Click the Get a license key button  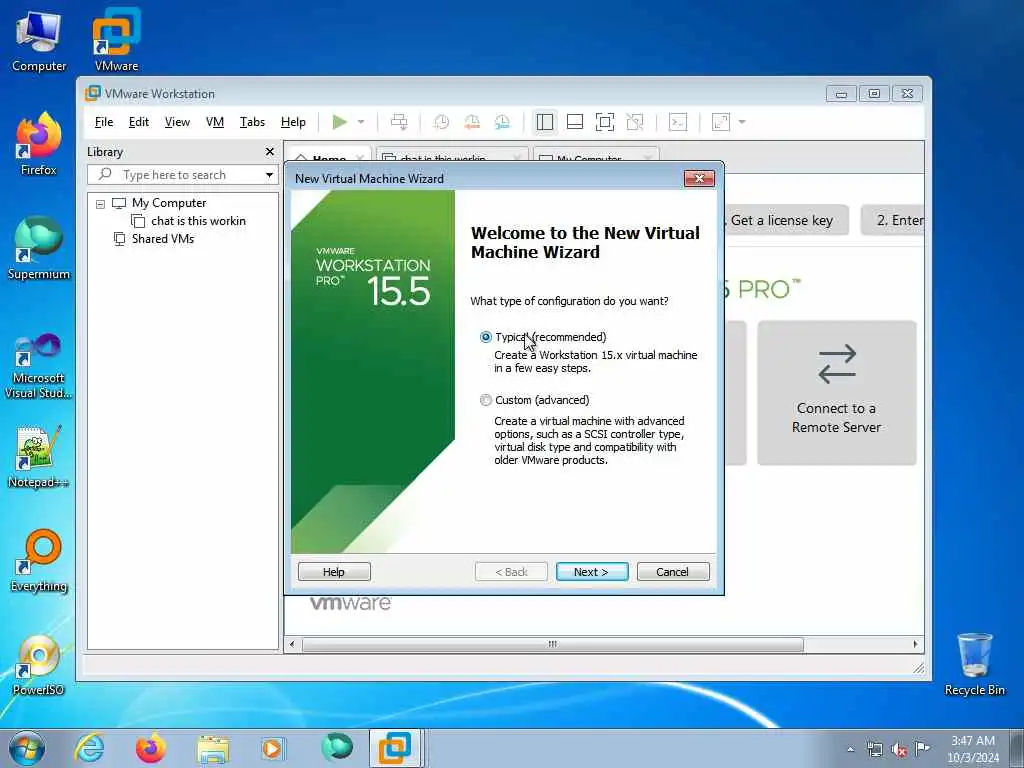pyautogui.click(x=787, y=220)
